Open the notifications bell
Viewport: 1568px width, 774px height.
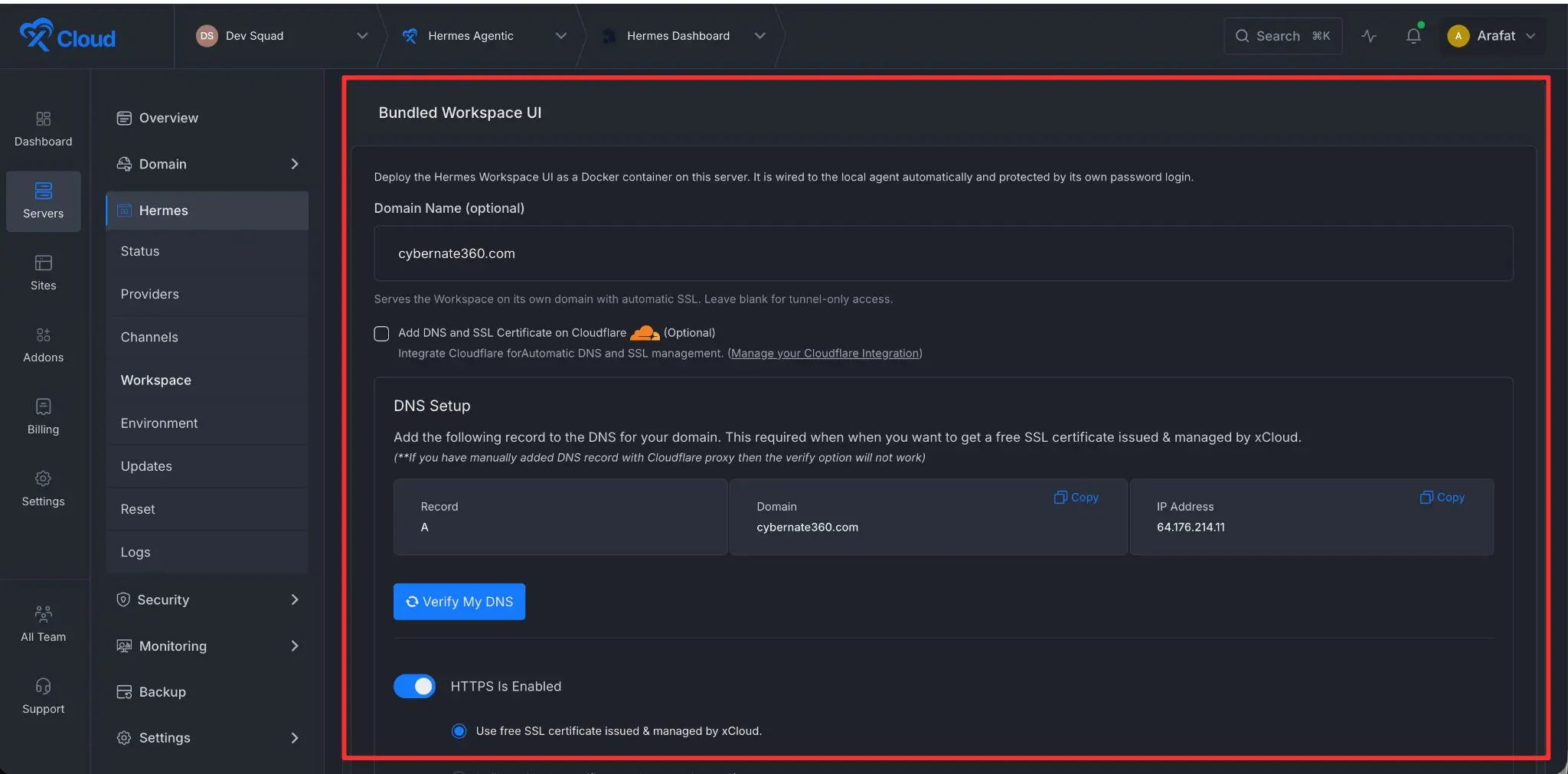tap(1413, 36)
